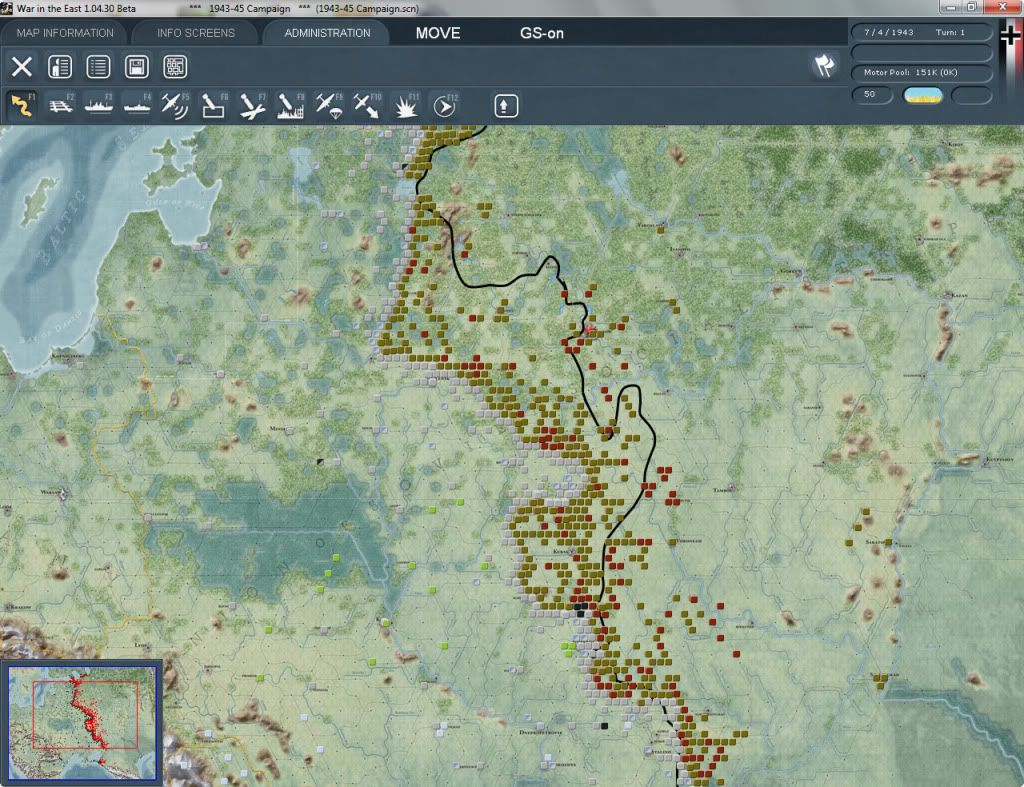Select the ADMINISTRATION tab
The width and height of the screenshot is (1024, 787).
[327, 33]
